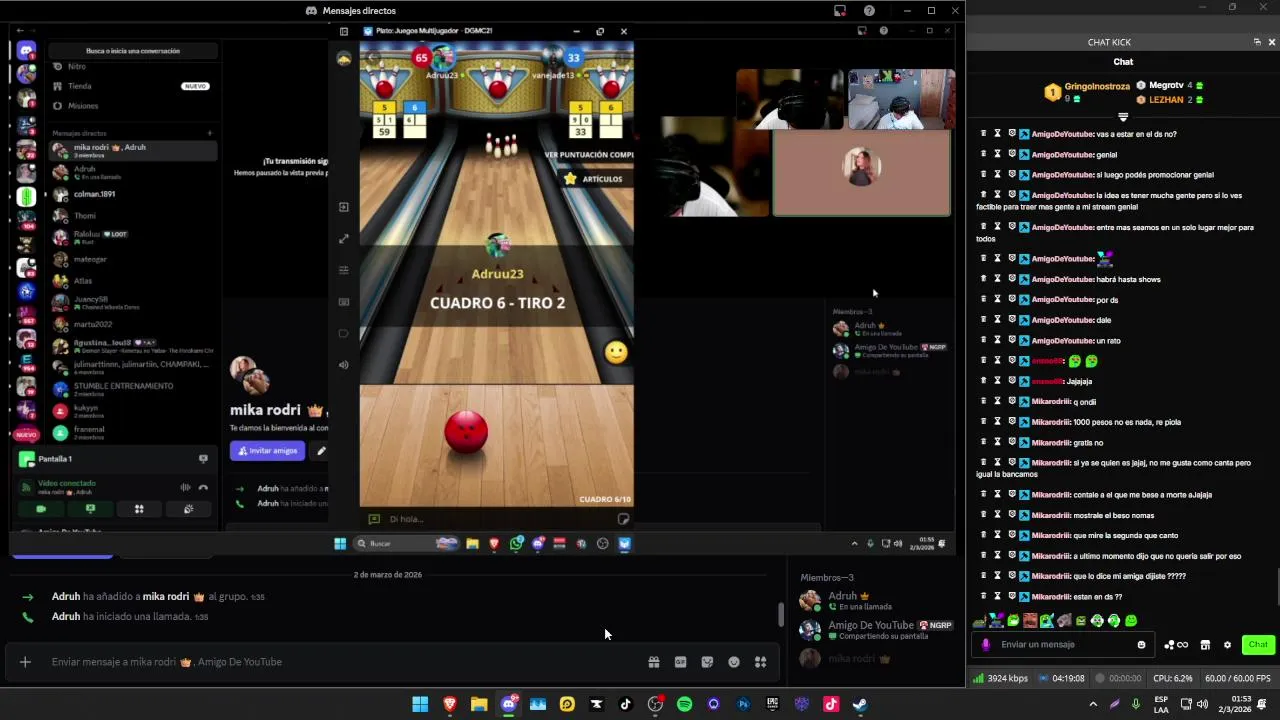Screen dimensions: 1280x720
Task: Select member Amigo De YouTube in Miembros list
Action: 875,630
